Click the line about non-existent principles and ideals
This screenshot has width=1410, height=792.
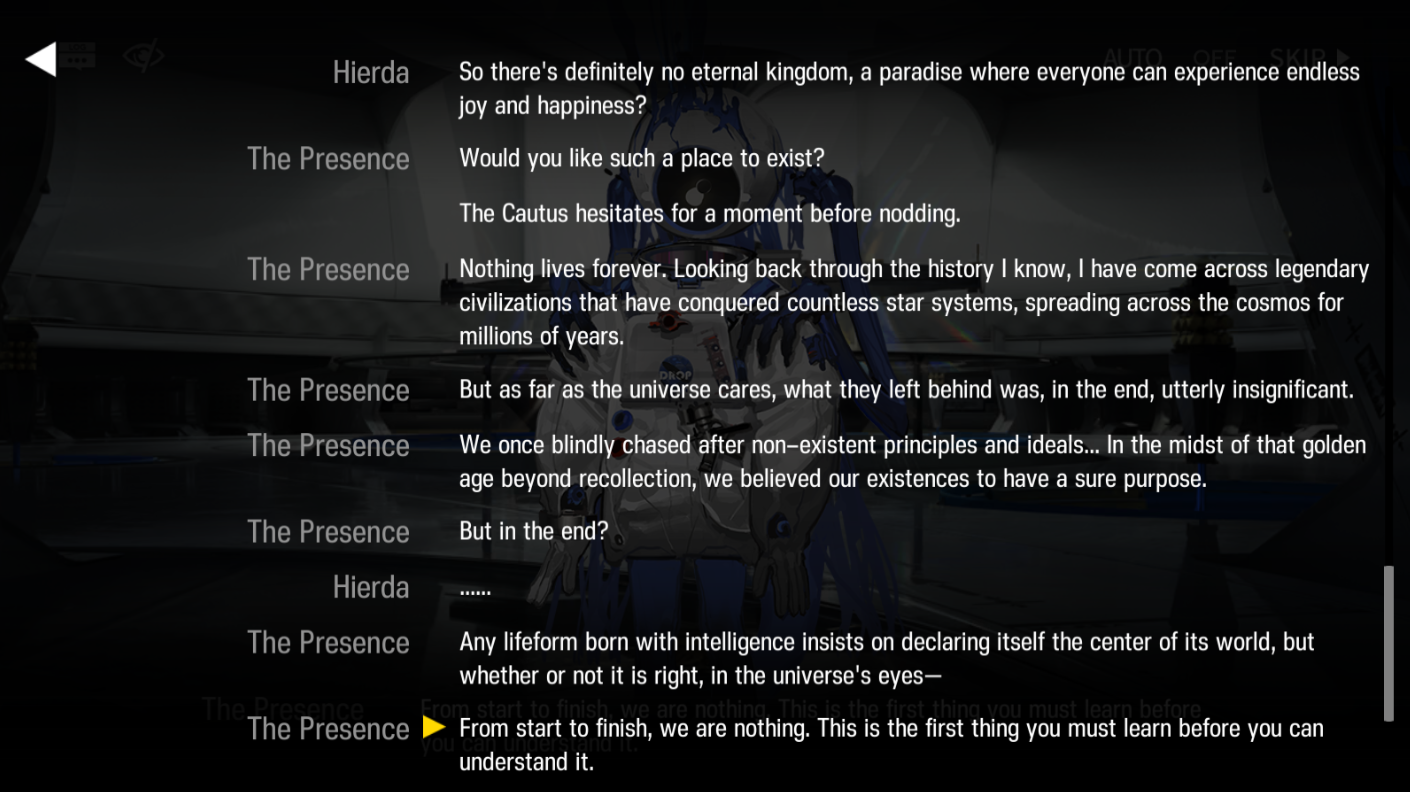pyautogui.click(x=912, y=462)
